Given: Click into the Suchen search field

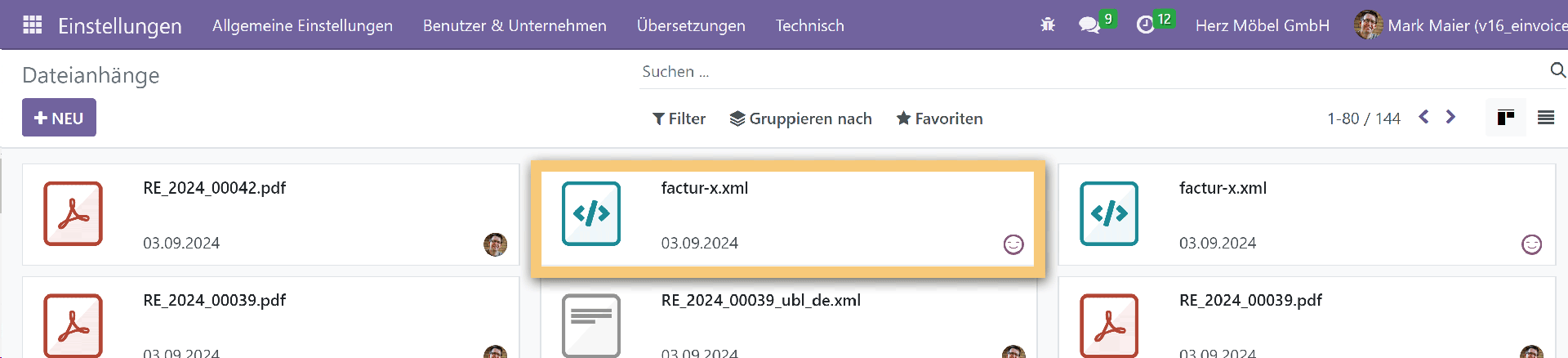Looking at the screenshot, I should (x=1086, y=72).
